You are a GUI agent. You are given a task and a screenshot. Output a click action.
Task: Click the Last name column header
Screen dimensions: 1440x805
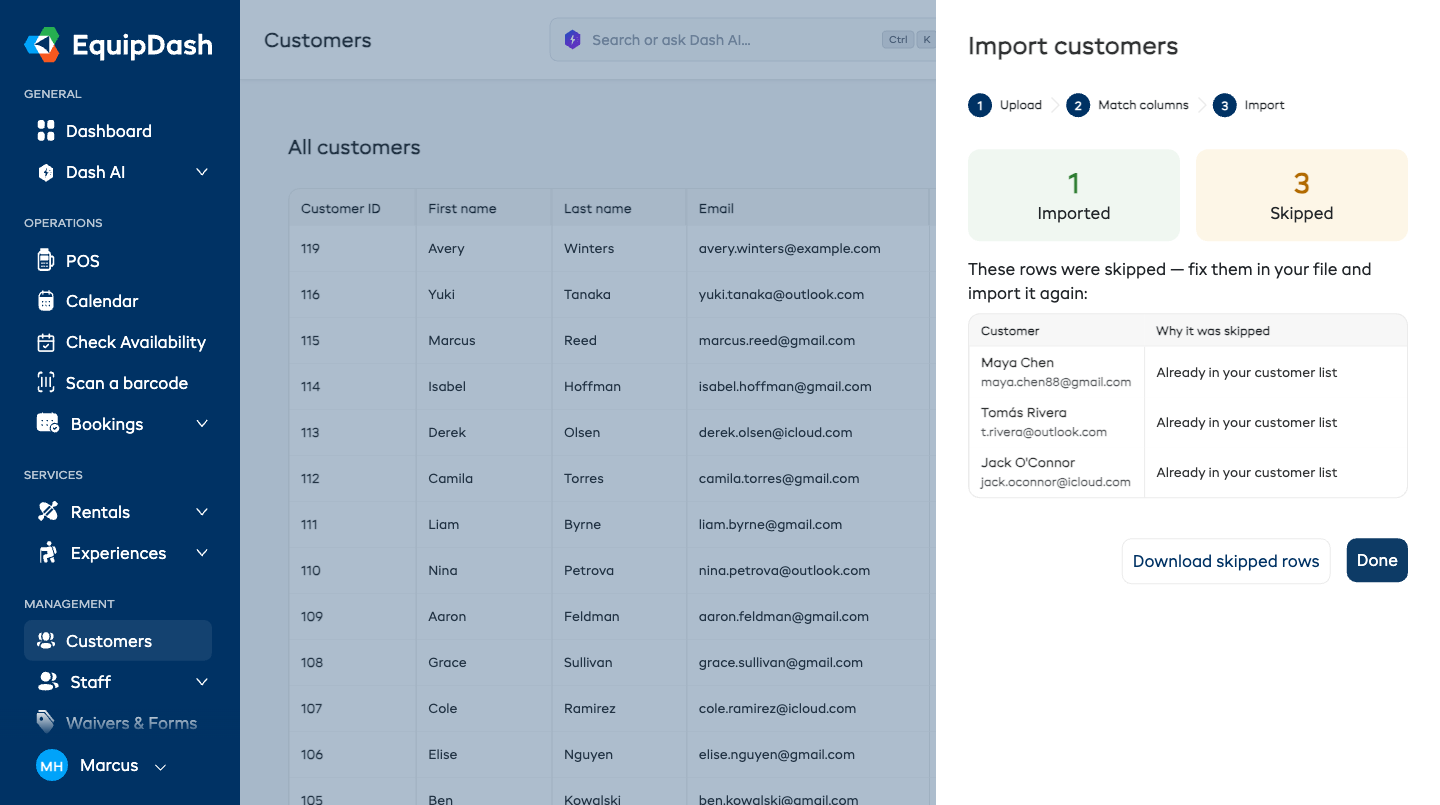tap(618, 208)
